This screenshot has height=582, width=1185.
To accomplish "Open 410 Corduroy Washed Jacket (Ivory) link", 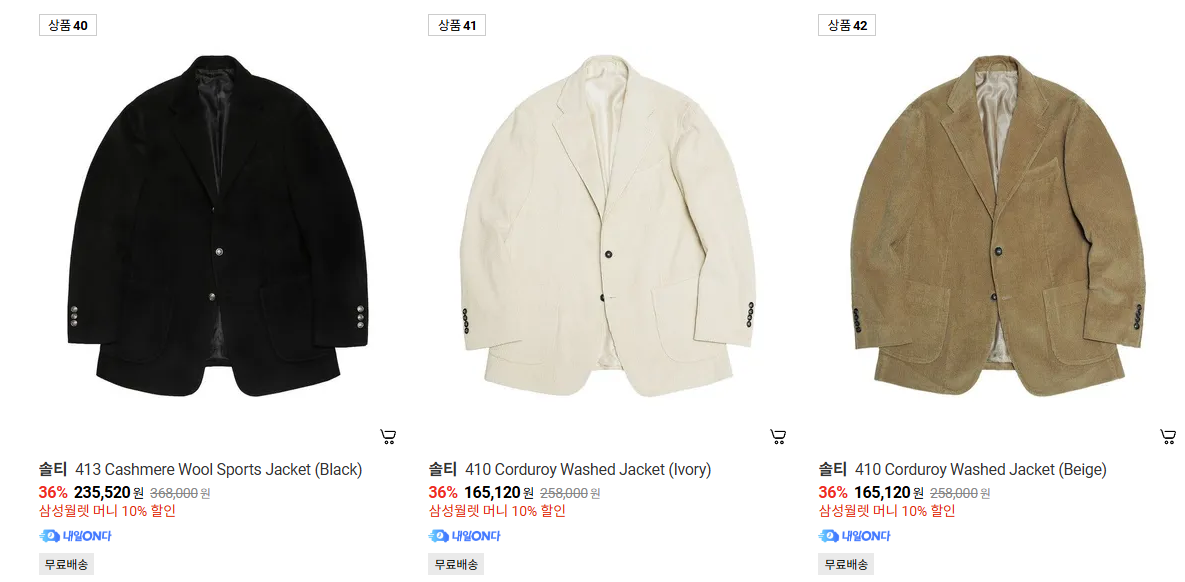I will click(588, 469).
